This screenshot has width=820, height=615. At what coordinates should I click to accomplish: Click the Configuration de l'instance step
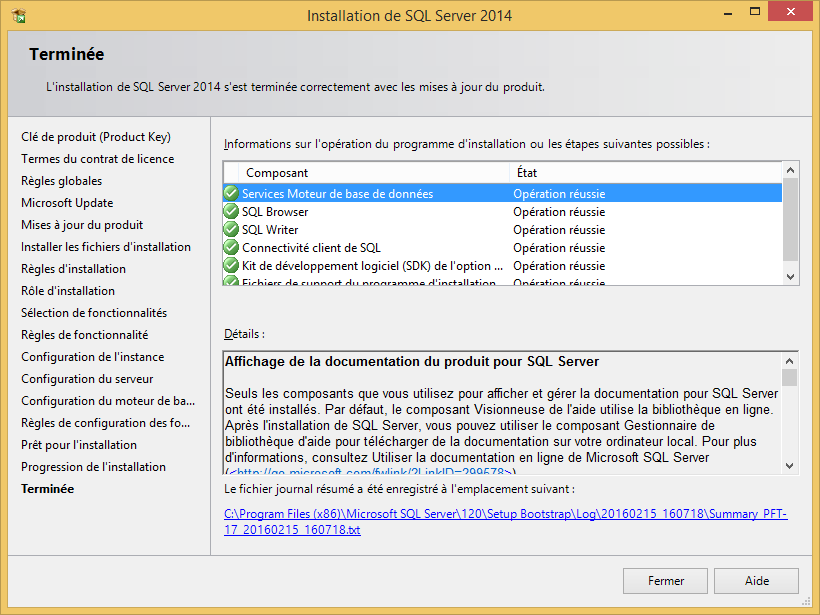[x=92, y=356]
